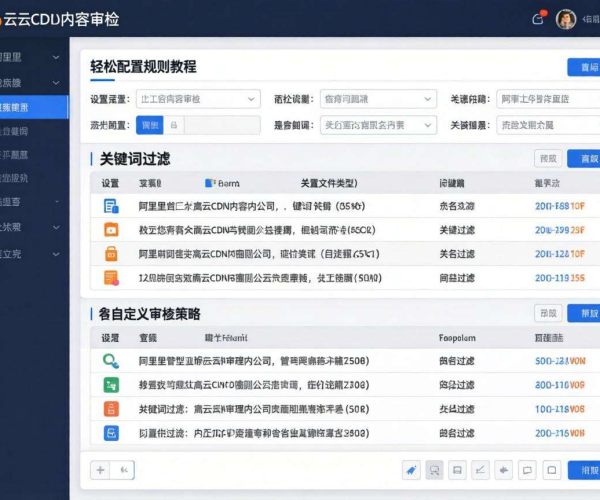Open the link 200-119 355

point(560,278)
